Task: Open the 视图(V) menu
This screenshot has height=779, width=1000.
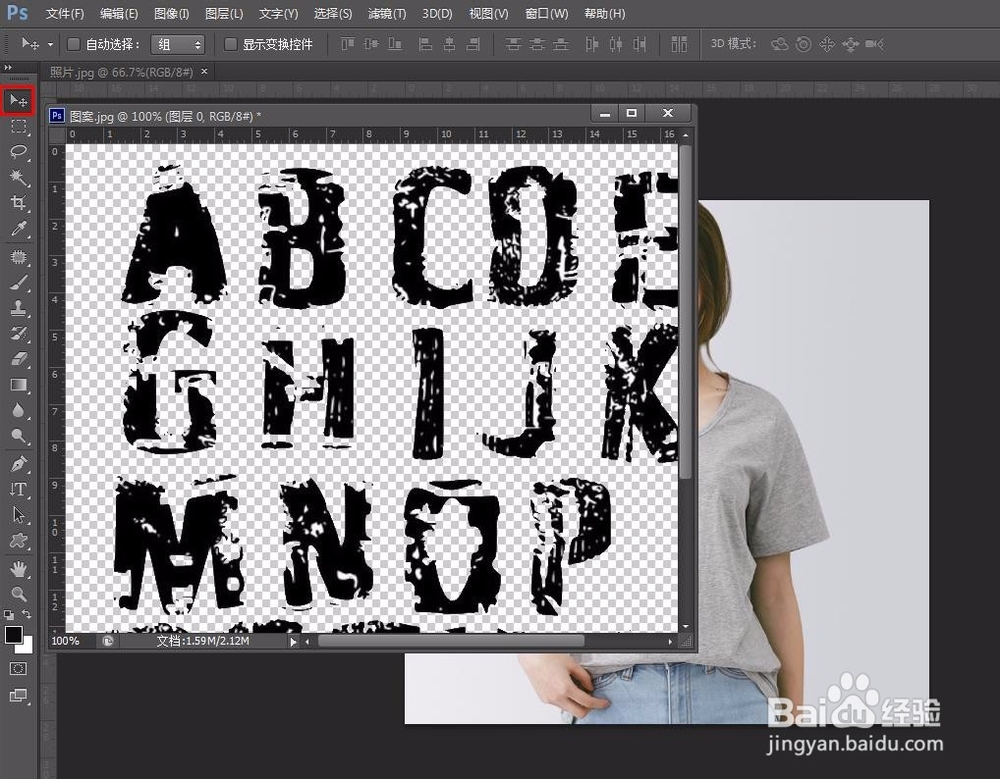Action: [489, 13]
